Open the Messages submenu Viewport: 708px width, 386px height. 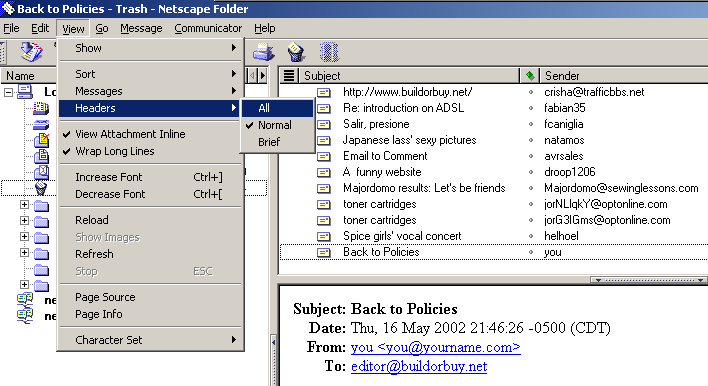tap(150, 91)
